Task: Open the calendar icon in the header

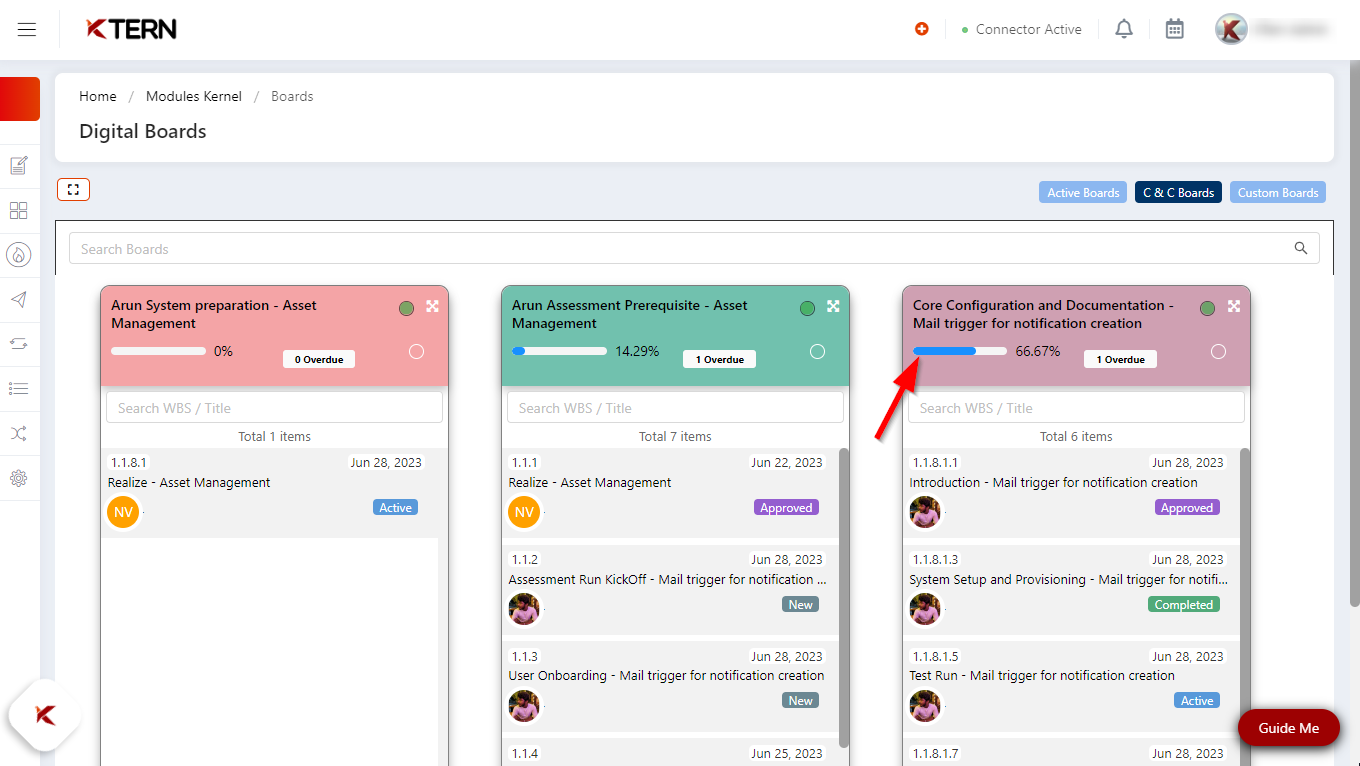Action: pyautogui.click(x=1174, y=29)
